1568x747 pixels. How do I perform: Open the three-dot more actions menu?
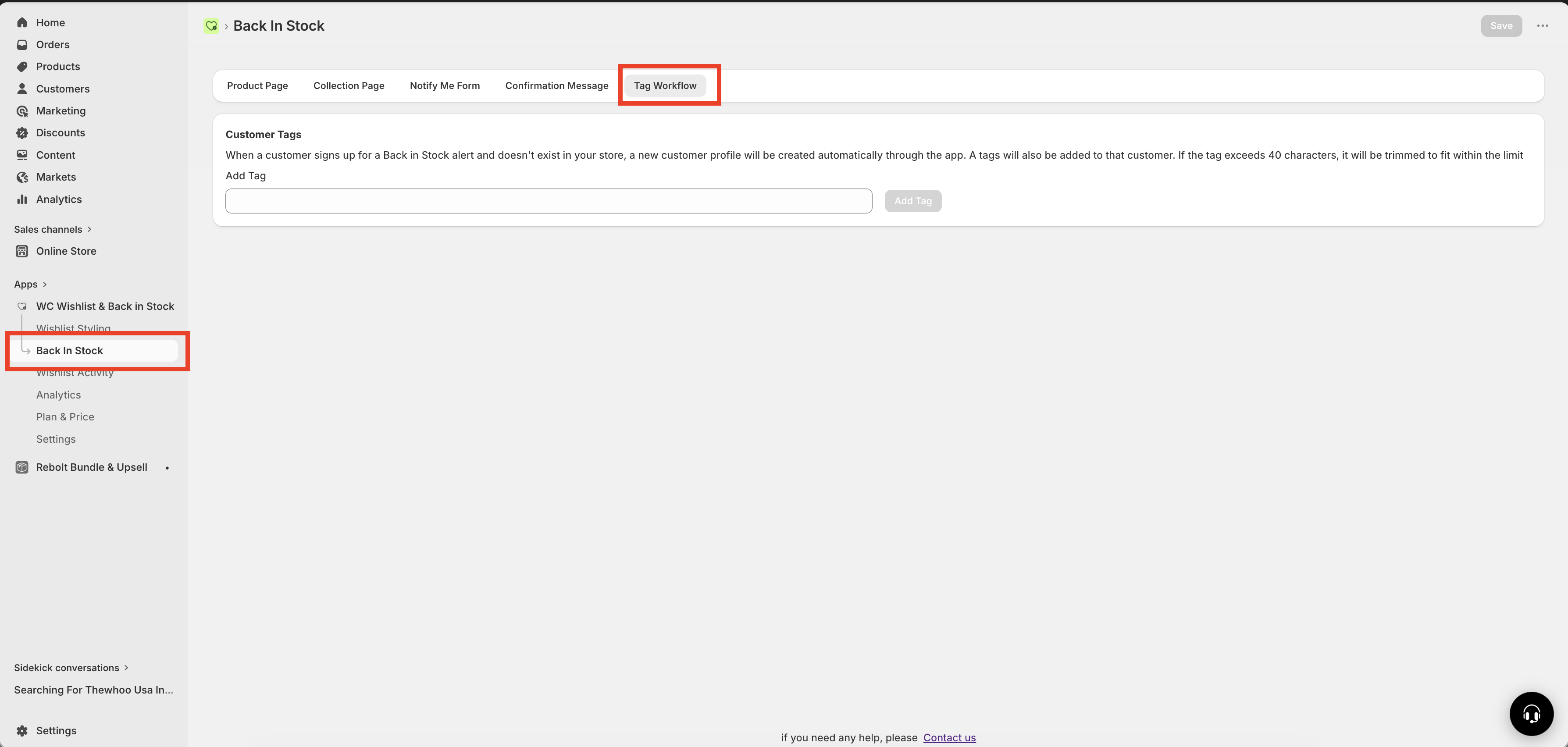click(1543, 25)
